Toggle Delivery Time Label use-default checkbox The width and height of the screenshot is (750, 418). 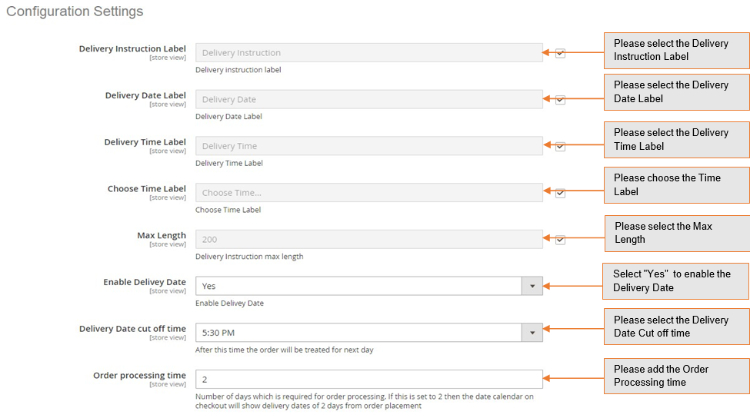coord(560,146)
